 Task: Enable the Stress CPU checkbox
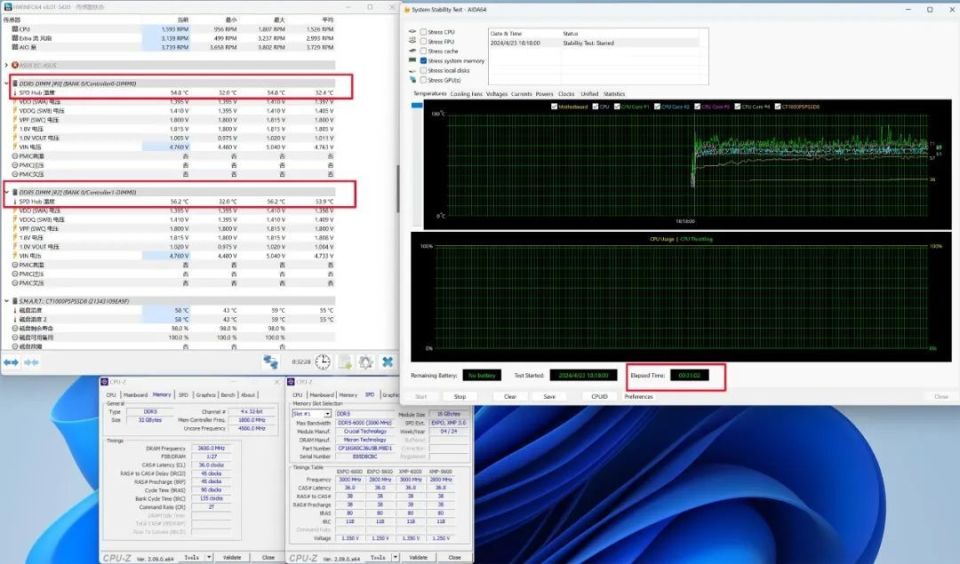(x=424, y=32)
